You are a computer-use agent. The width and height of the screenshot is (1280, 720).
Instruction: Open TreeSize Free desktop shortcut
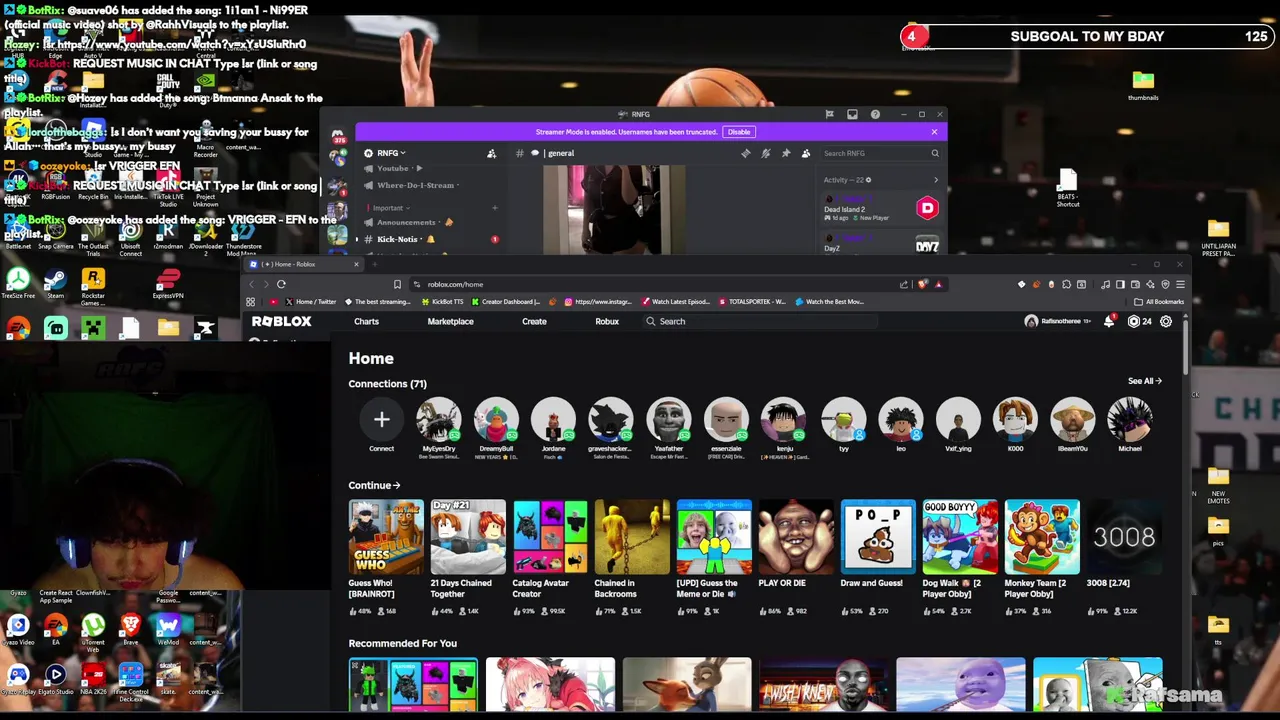[x=18, y=283]
